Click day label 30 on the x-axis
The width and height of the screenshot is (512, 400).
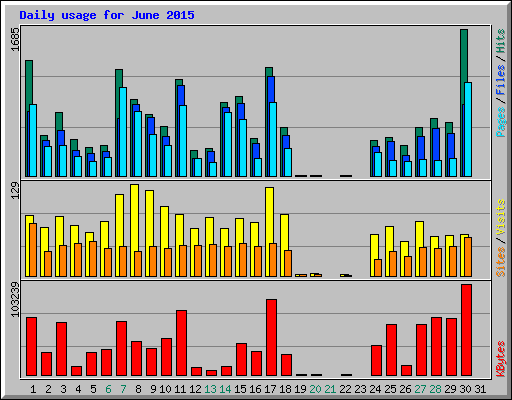pyautogui.click(x=465, y=389)
